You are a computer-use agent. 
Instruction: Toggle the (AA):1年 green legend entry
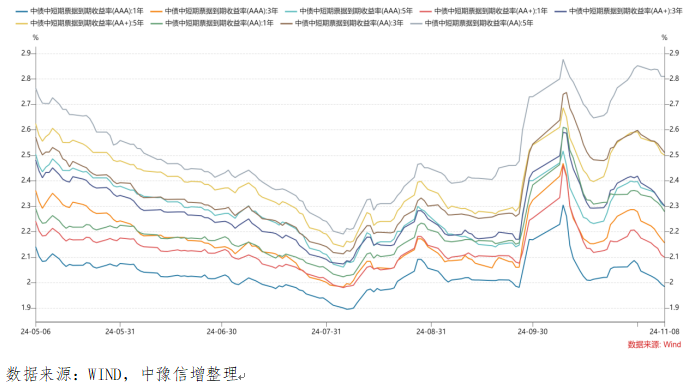tap(212, 23)
